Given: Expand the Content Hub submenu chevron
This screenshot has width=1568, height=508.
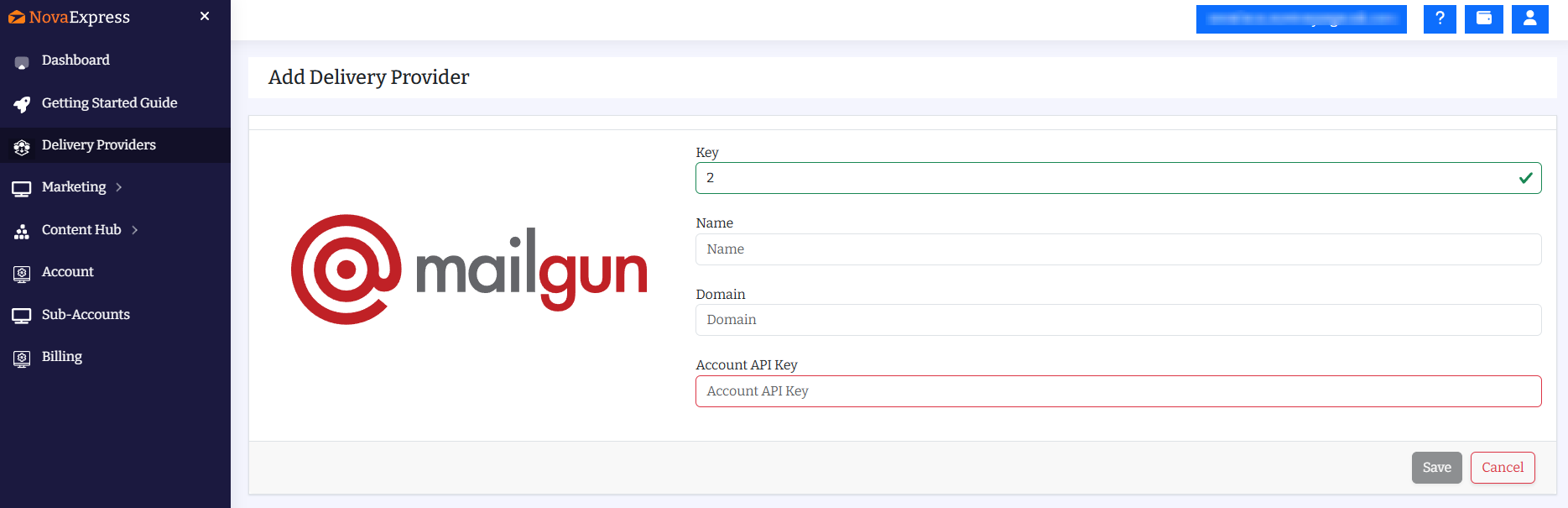Looking at the screenshot, I should point(134,230).
